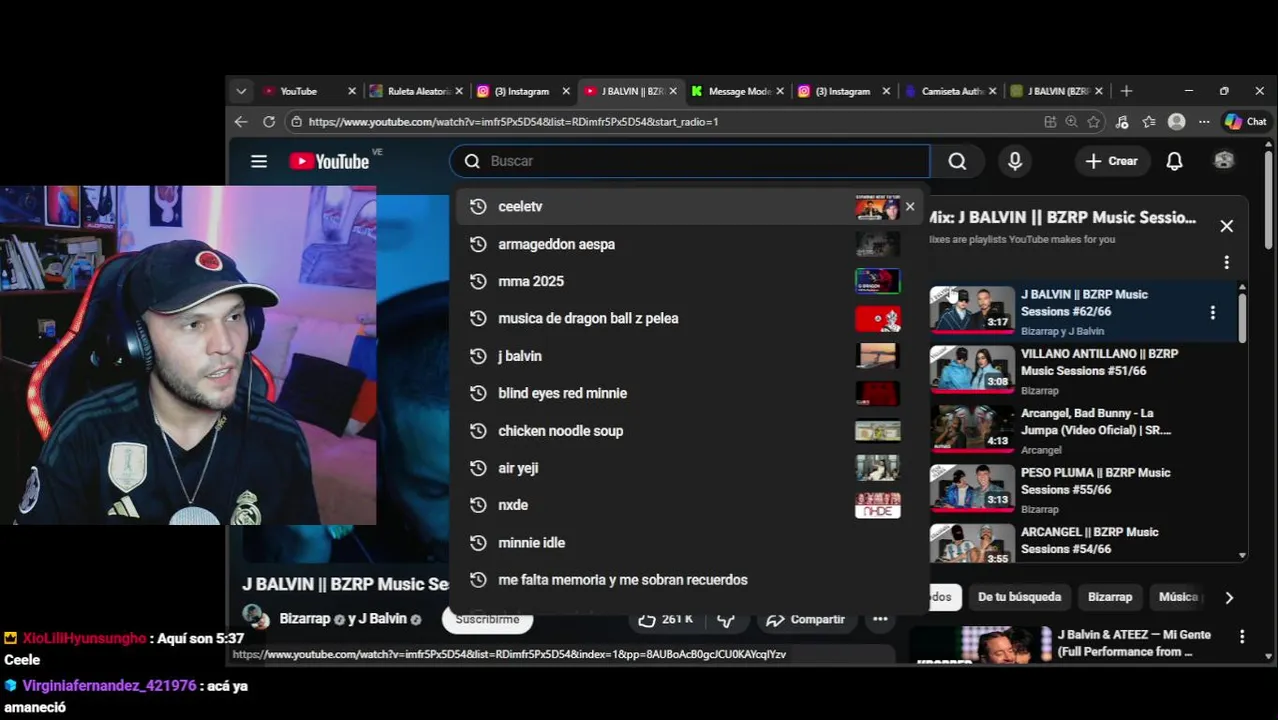Add page to favorites with star icon
The height and width of the screenshot is (720, 1278).
1094,121
